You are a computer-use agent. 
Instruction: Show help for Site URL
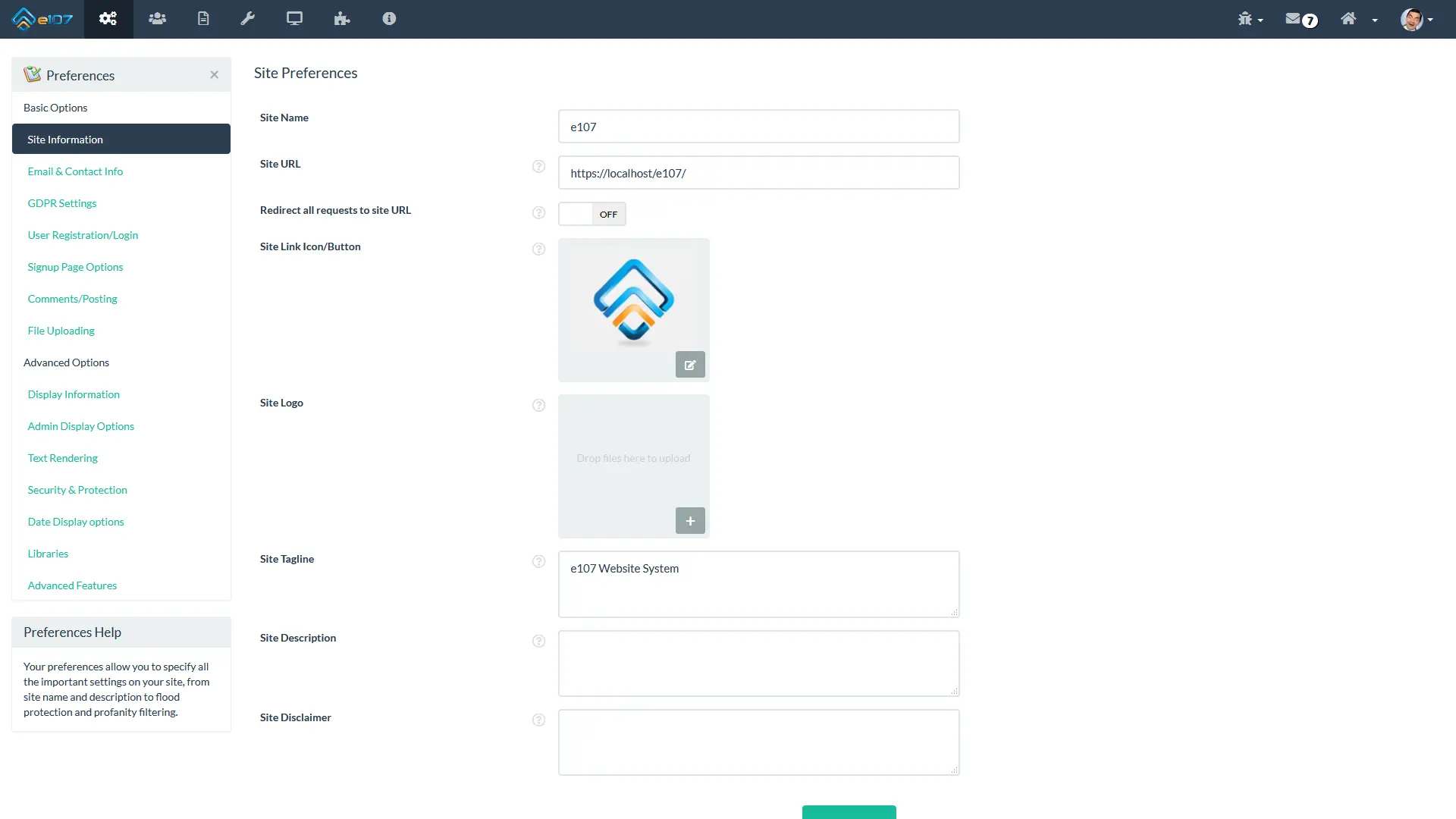coord(538,166)
